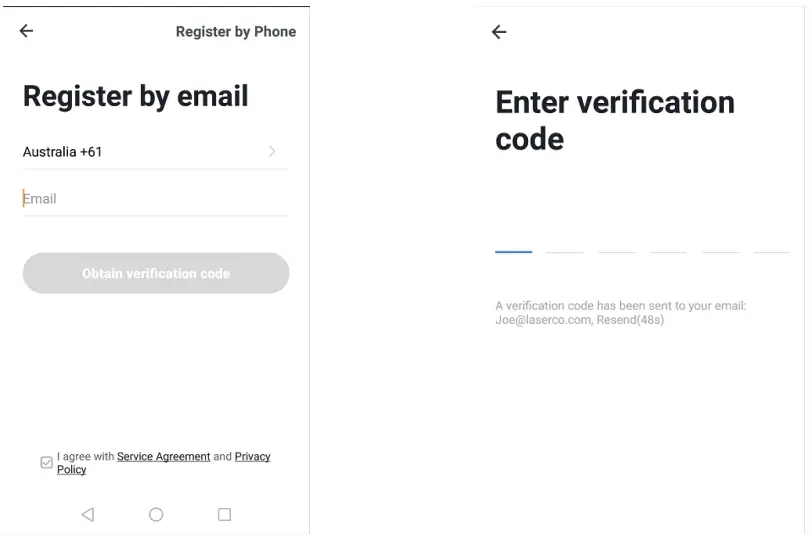812x547 pixels.
Task: Tap Resend(48s) to resend the code
Action: (x=631, y=321)
